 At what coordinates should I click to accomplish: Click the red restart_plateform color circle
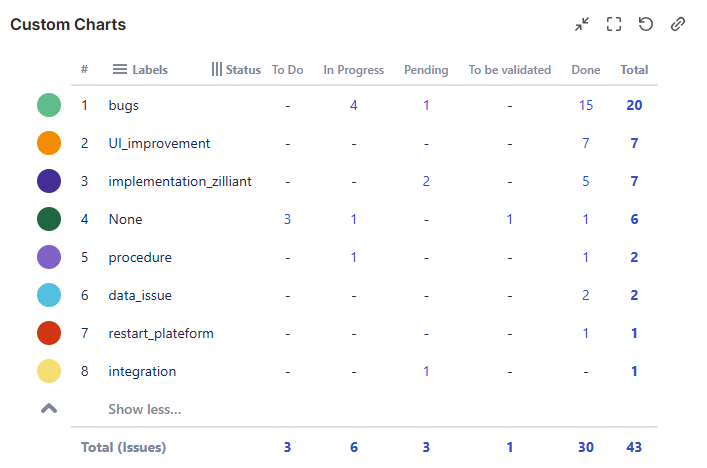pyautogui.click(x=49, y=333)
